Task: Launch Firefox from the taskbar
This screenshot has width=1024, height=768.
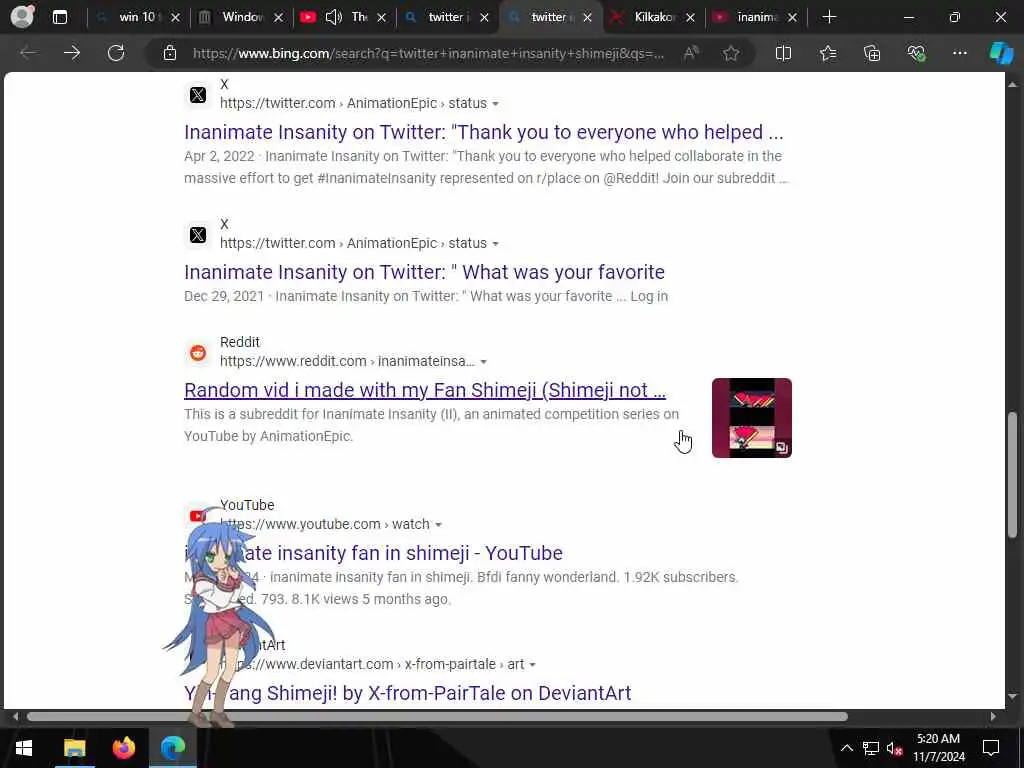Action: (x=123, y=748)
